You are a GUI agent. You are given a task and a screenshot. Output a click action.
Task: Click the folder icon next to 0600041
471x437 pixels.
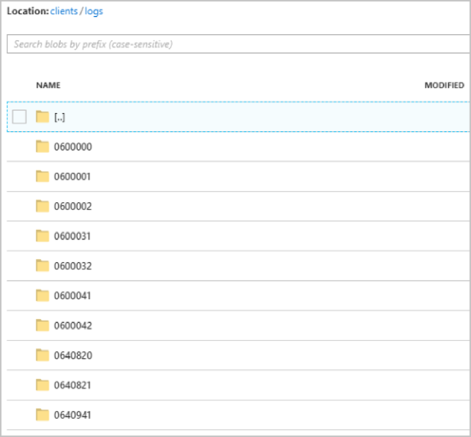pos(42,295)
